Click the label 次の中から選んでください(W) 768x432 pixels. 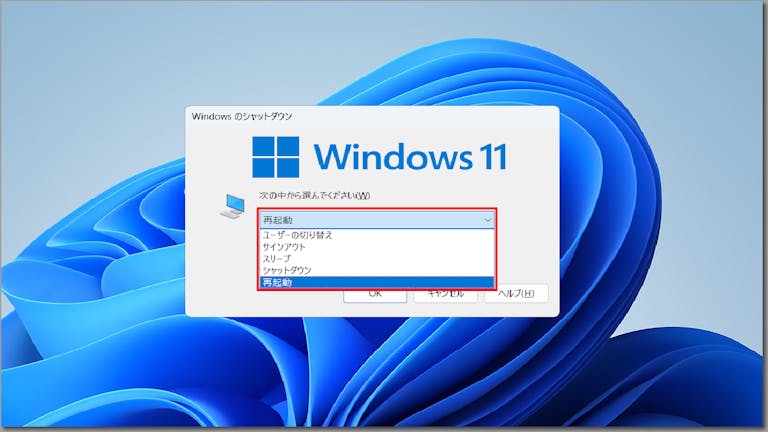tap(314, 195)
